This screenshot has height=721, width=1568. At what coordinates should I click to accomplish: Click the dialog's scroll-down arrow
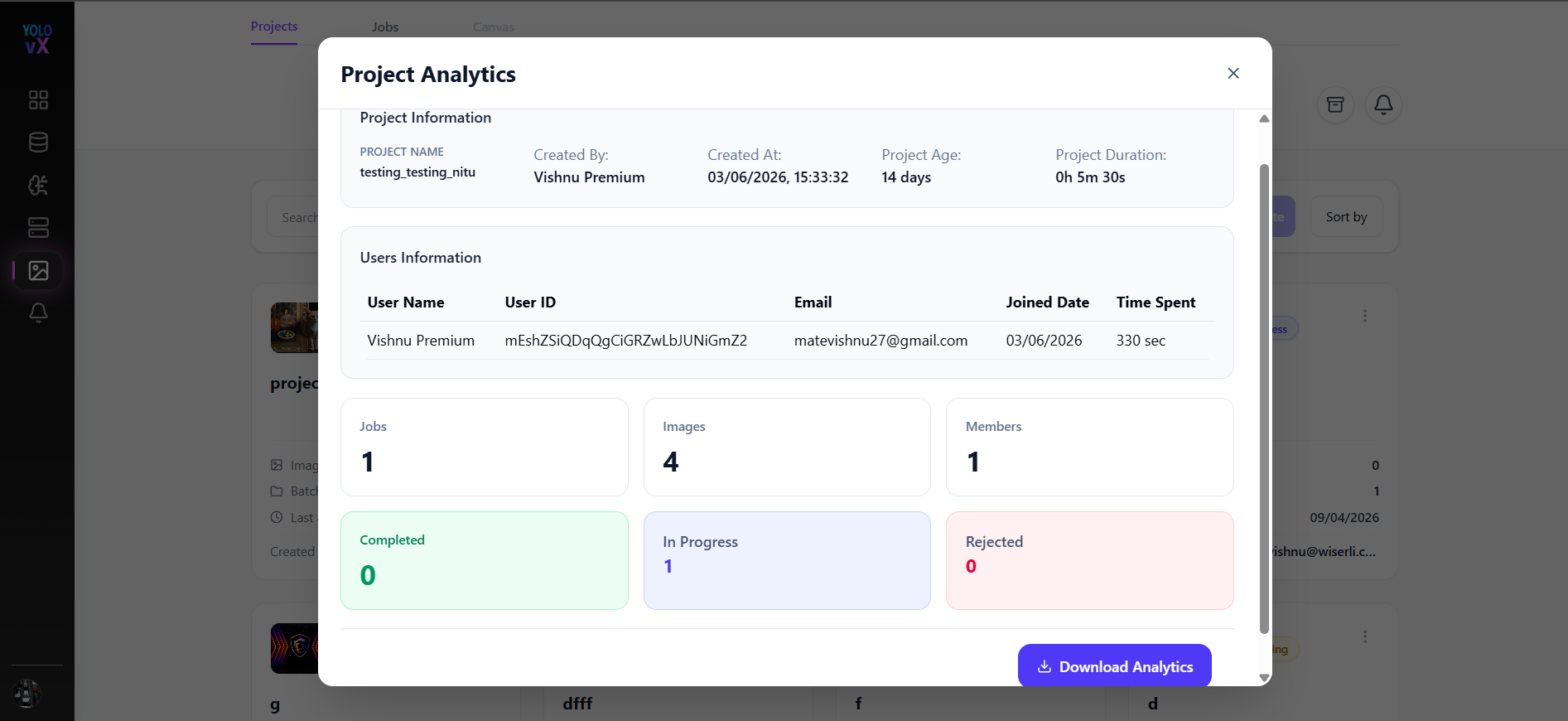(1264, 678)
